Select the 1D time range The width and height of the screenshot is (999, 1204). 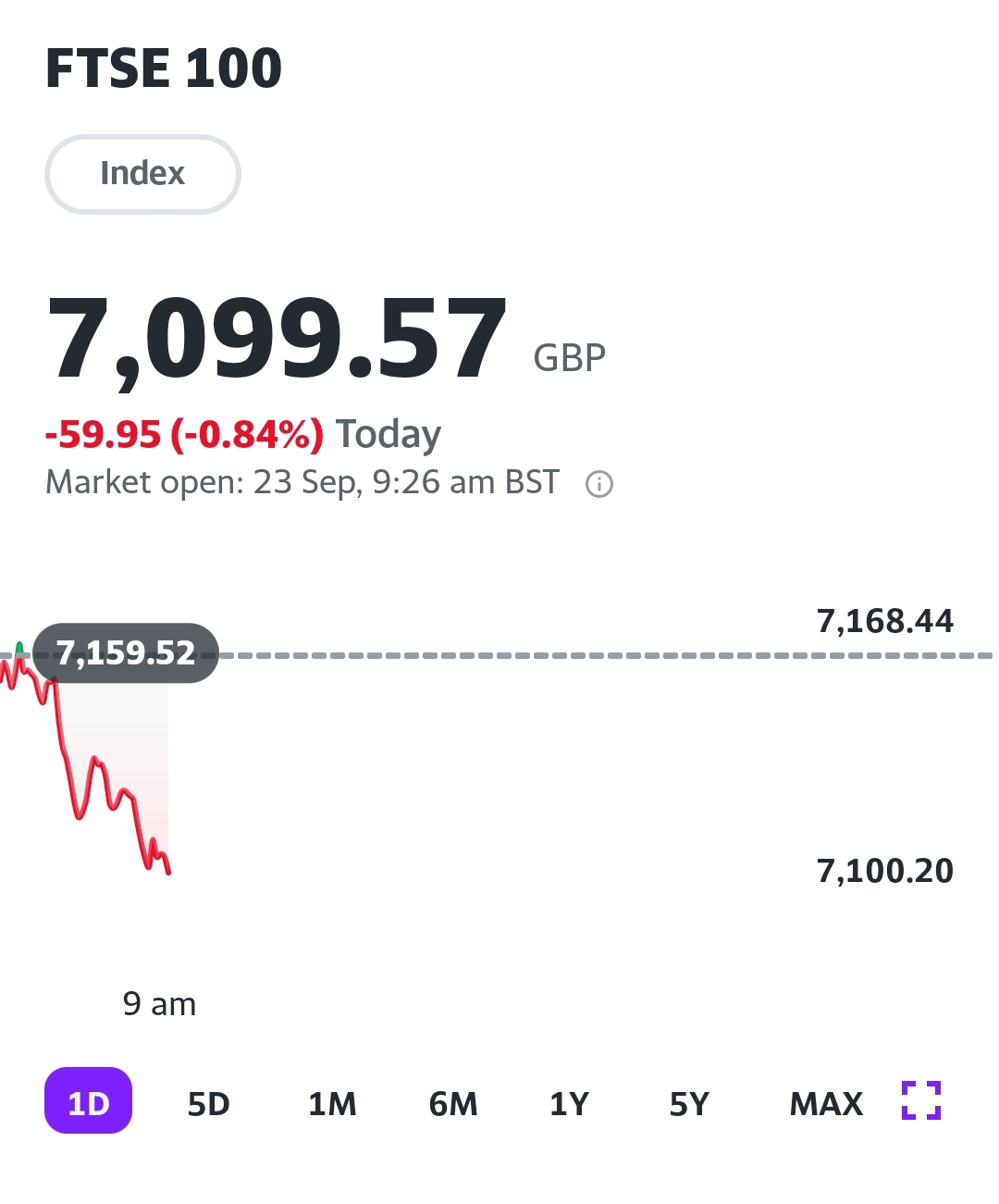(x=89, y=1101)
